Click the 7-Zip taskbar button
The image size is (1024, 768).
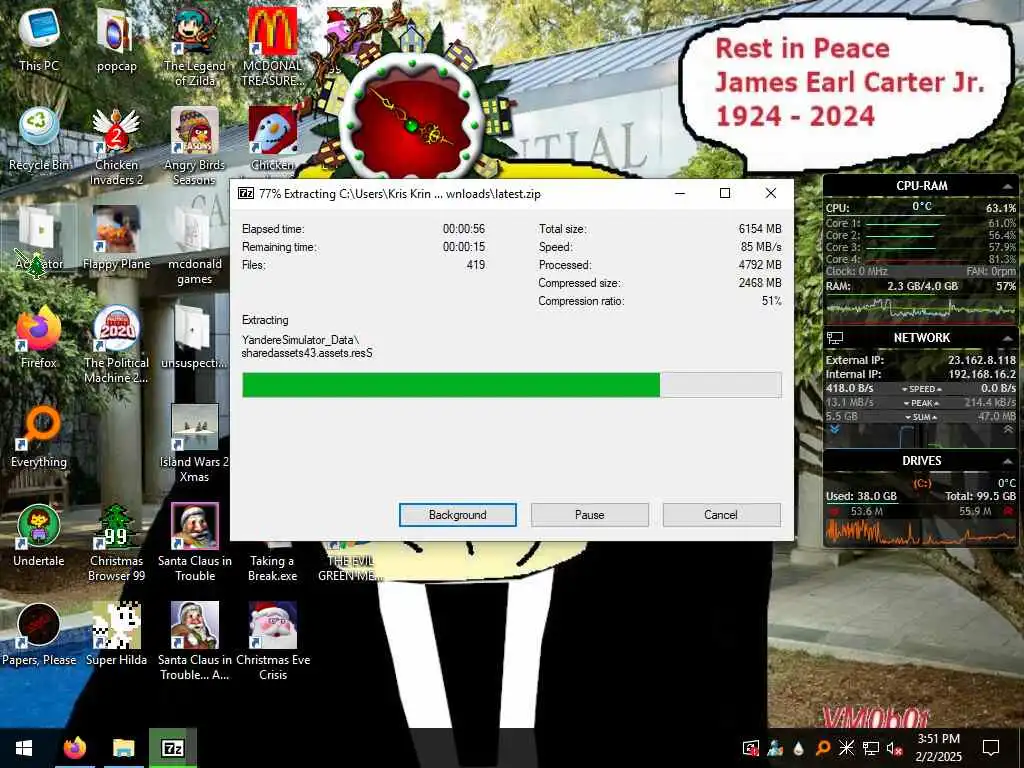coord(172,748)
